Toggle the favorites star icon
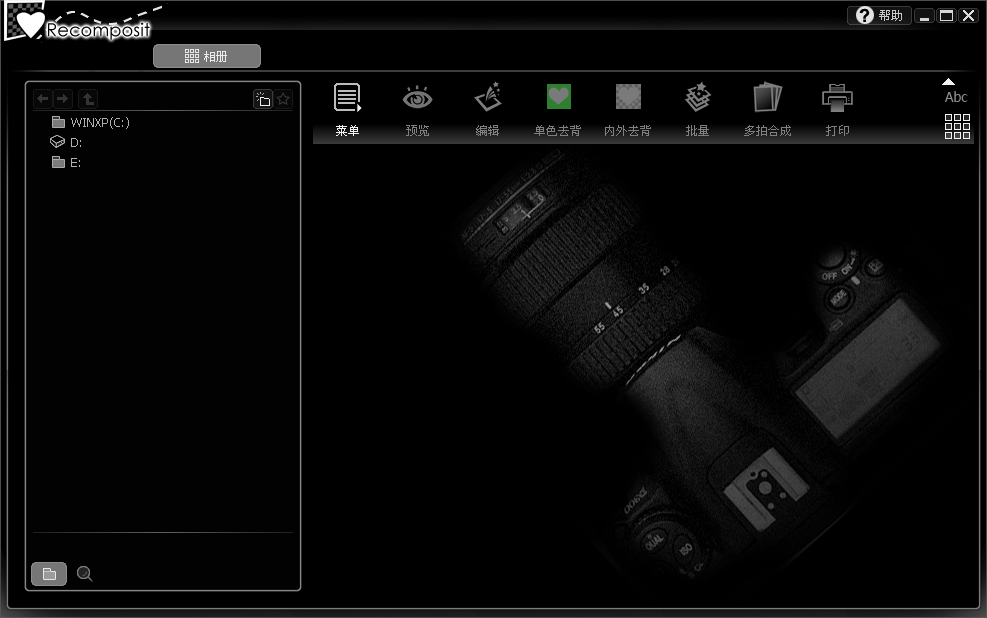 tap(283, 99)
